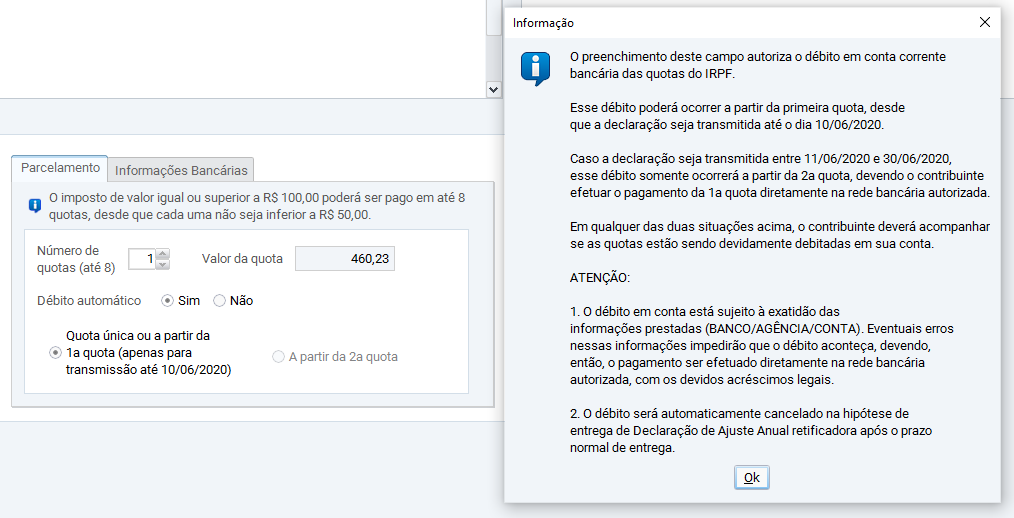Increase the number of quotas with the up arrow
This screenshot has height=518, width=1014.
[164, 254]
